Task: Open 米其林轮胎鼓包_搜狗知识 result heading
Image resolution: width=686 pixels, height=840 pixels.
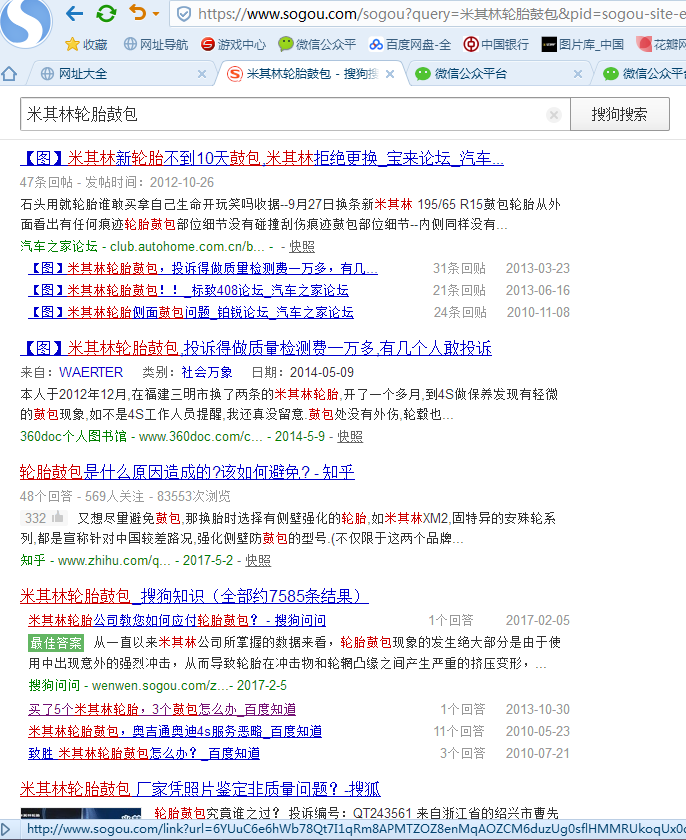Action: [x=194, y=596]
